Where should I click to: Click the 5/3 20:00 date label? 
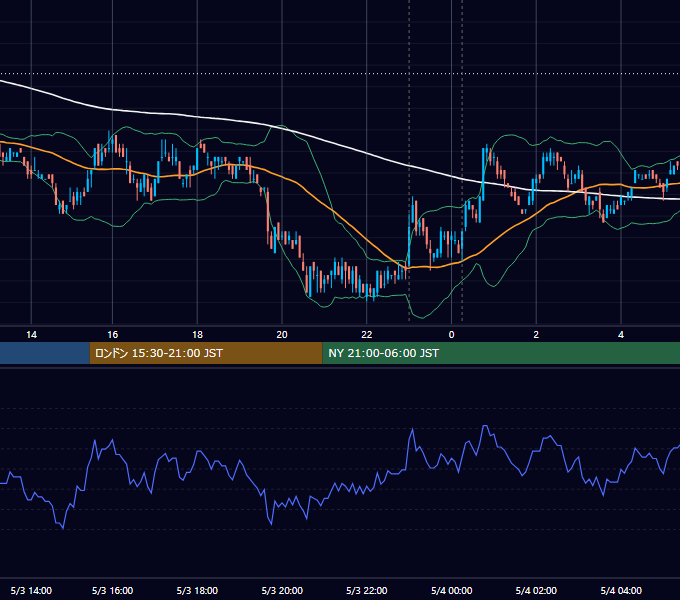[x=282, y=590]
